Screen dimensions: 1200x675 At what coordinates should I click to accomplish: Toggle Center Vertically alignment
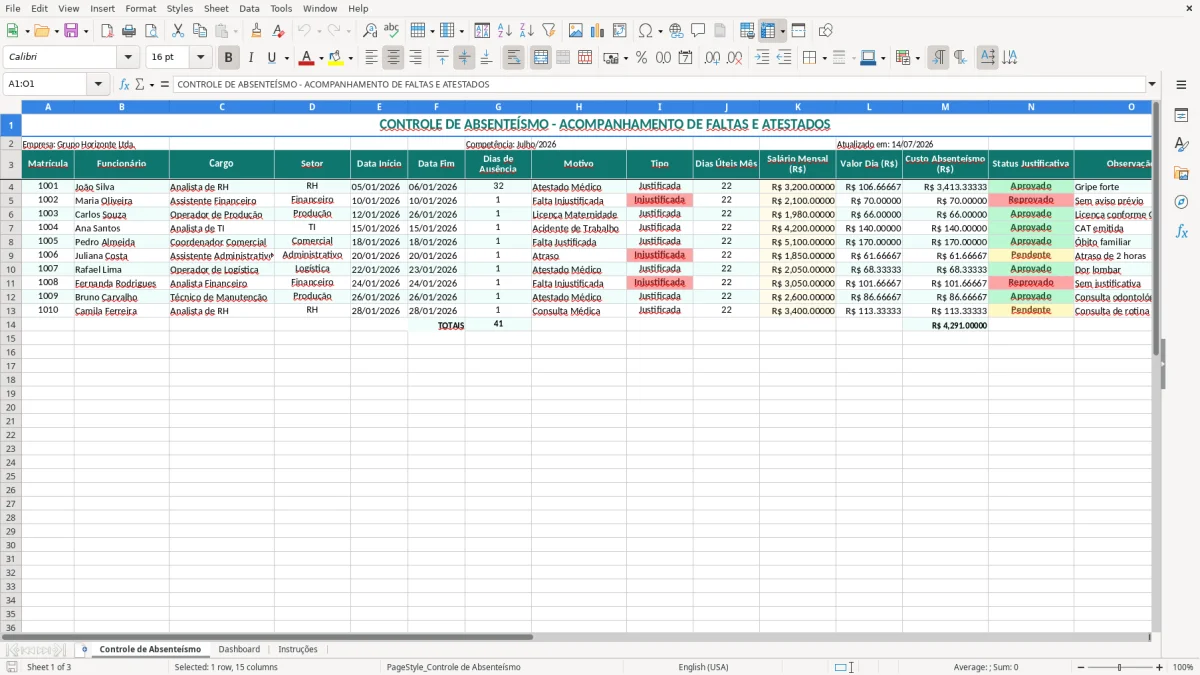coord(464,58)
